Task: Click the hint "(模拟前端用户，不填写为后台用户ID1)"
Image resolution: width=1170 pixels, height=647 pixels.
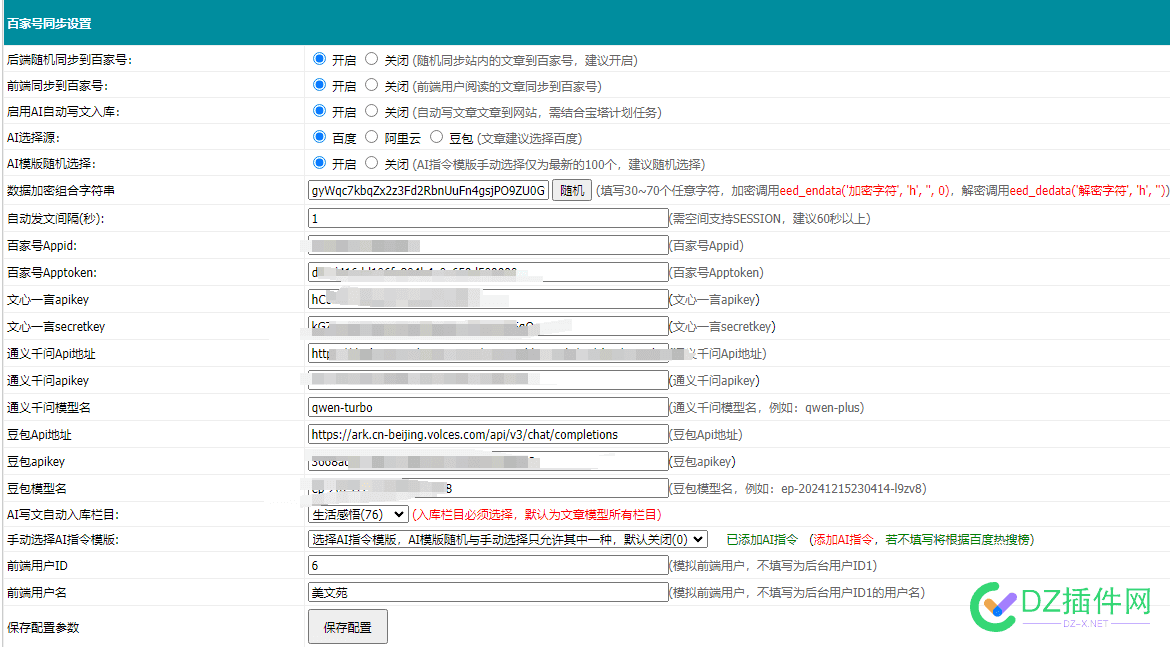Action: (773, 565)
